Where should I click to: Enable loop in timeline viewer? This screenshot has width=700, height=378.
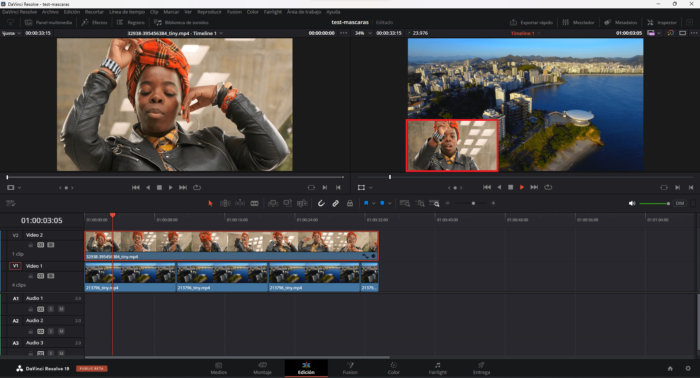(x=548, y=187)
